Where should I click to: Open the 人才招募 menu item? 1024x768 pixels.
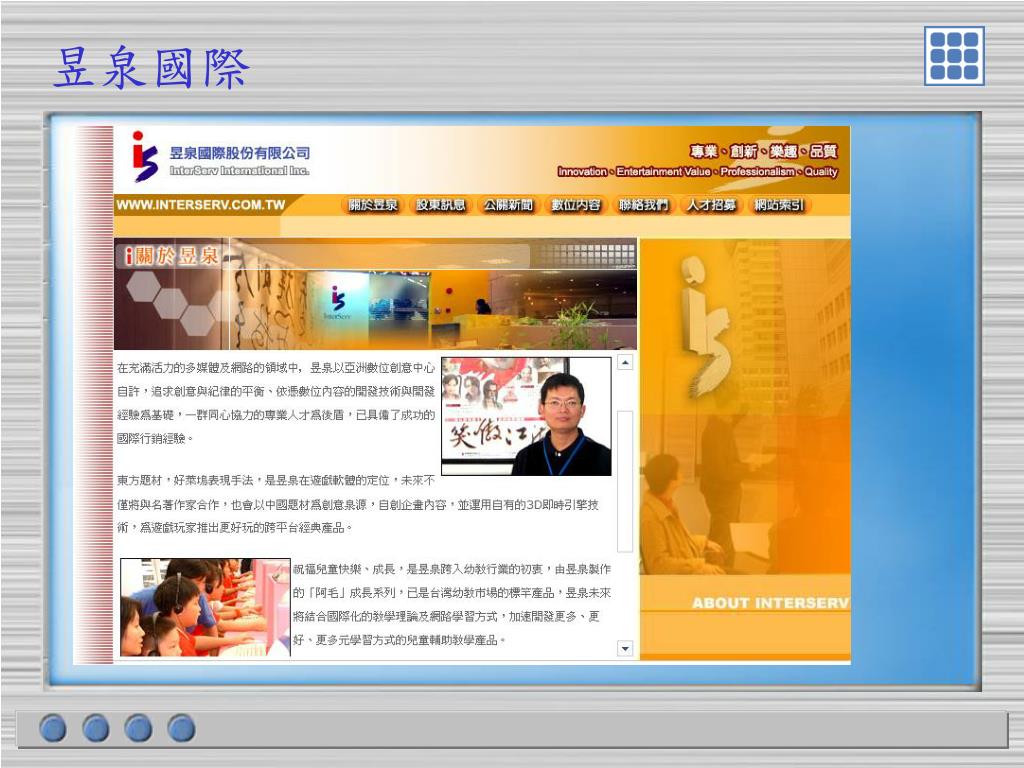click(711, 205)
